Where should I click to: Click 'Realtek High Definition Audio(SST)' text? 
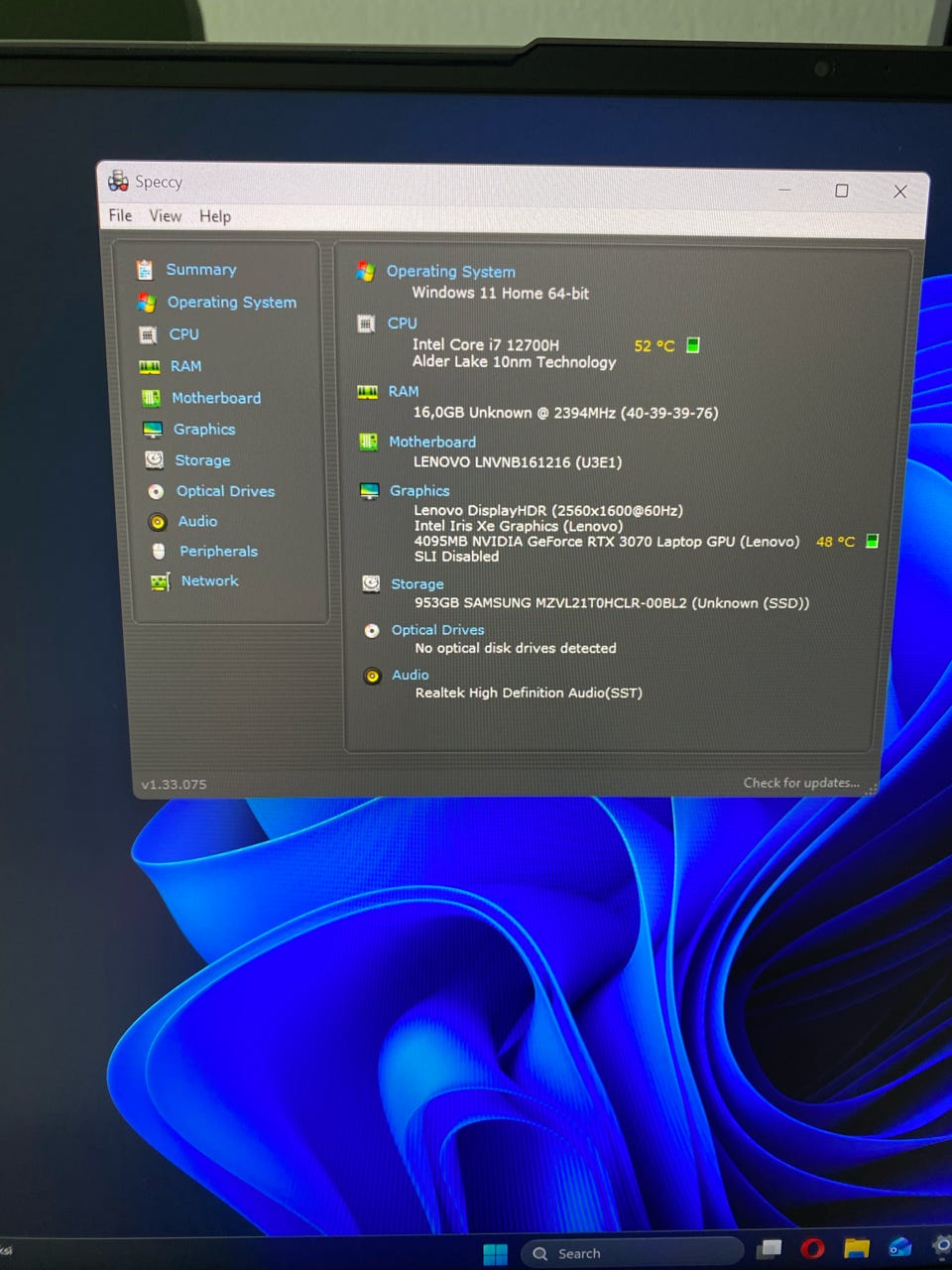point(529,693)
